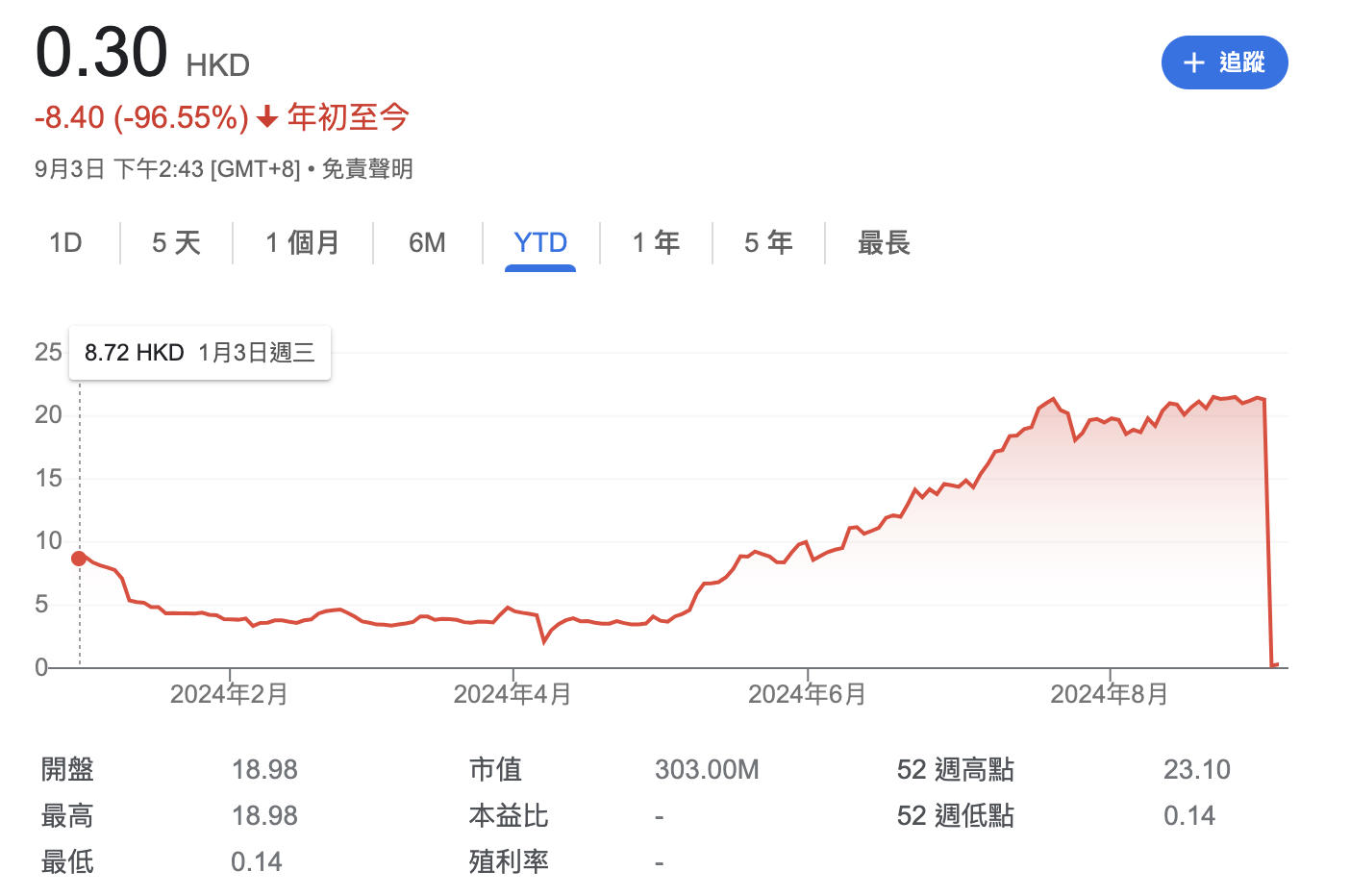Image resolution: width=1350 pixels, height=896 pixels.
Task: Click the -8.40 (-96.55%) change text
Action: (141, 117)
